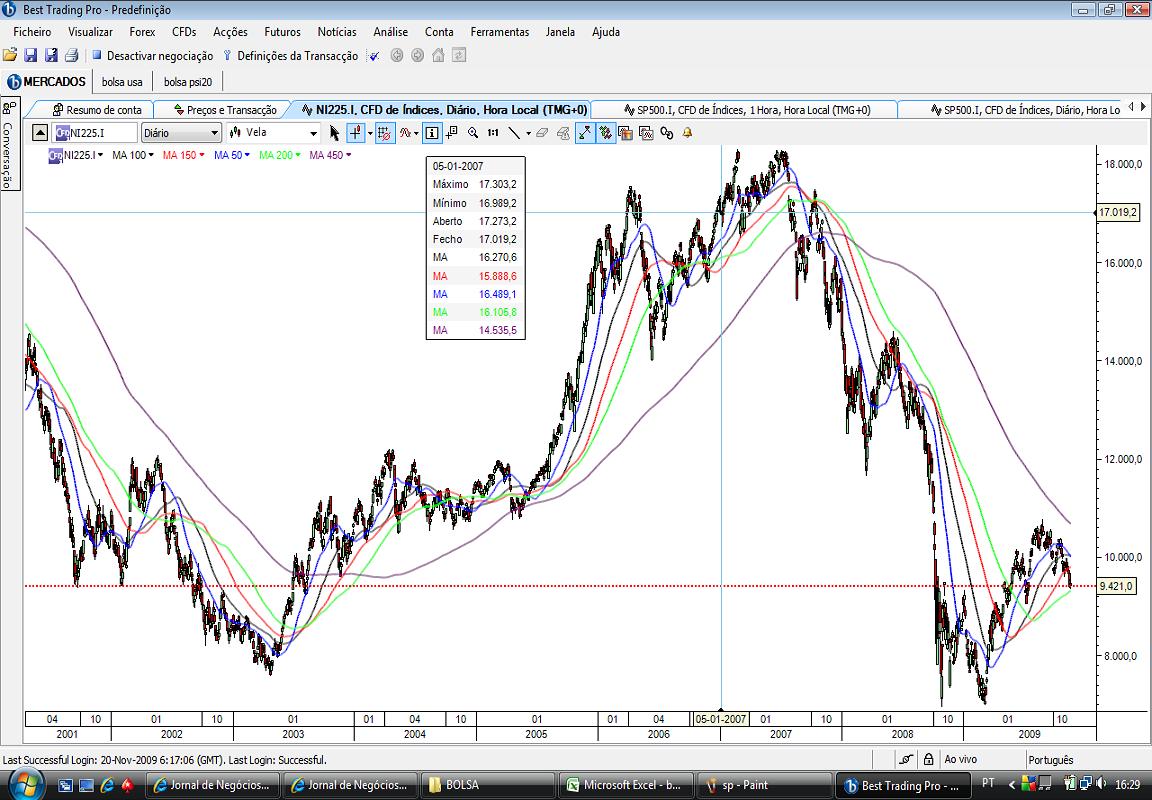
Task: Open the indicators wave icon
Action: coord(405,133)
